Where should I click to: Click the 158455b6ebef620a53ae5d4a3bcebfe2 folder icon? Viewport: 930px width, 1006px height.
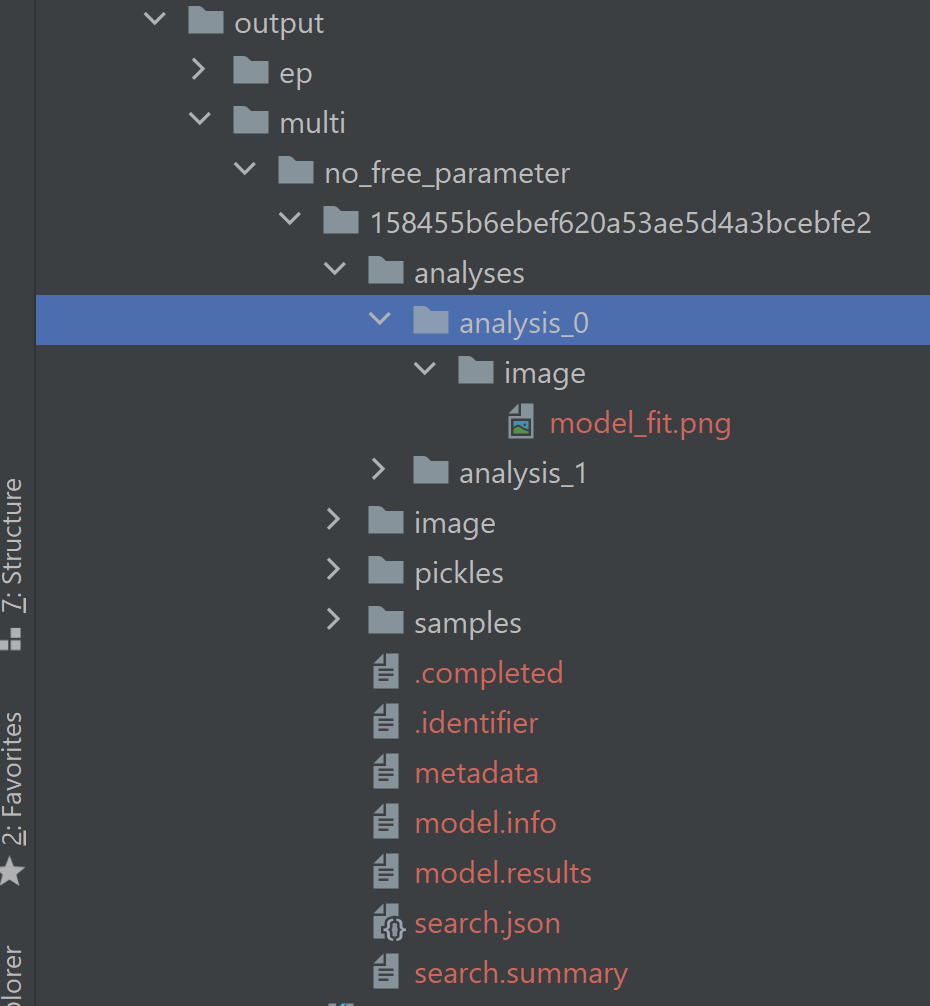(341, 220)
